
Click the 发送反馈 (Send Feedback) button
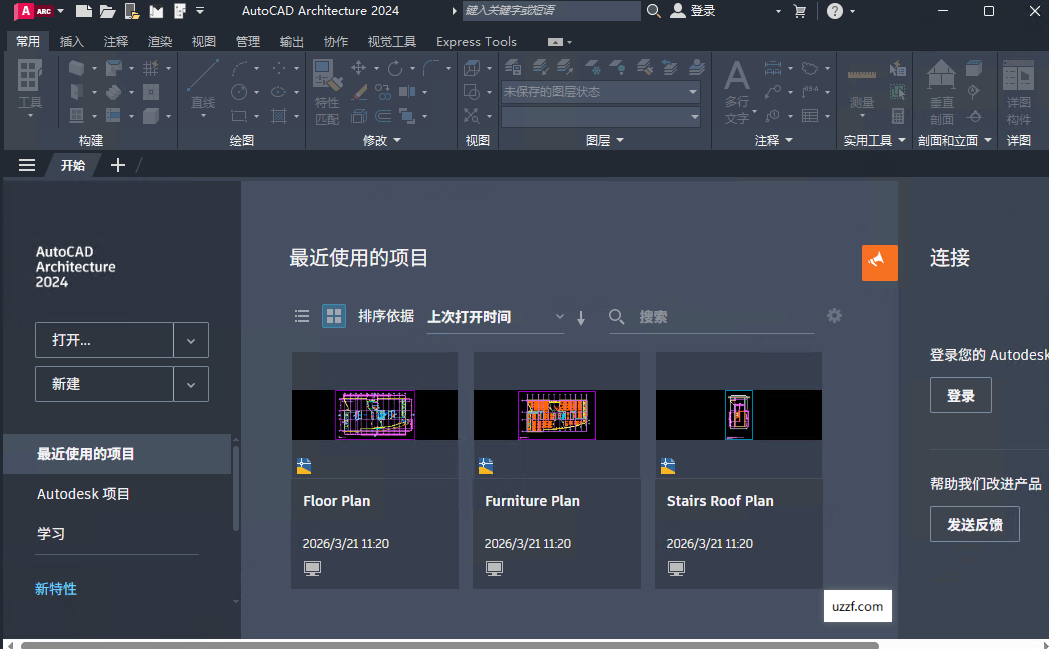[x=974, y=523]
